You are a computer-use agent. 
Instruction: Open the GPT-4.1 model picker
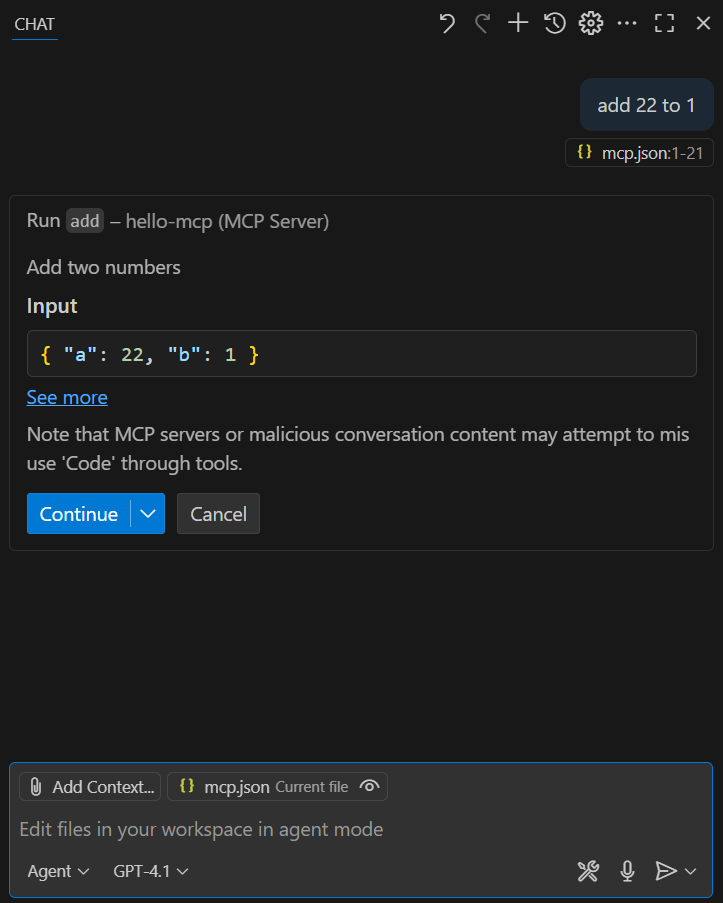click(150, 871)
